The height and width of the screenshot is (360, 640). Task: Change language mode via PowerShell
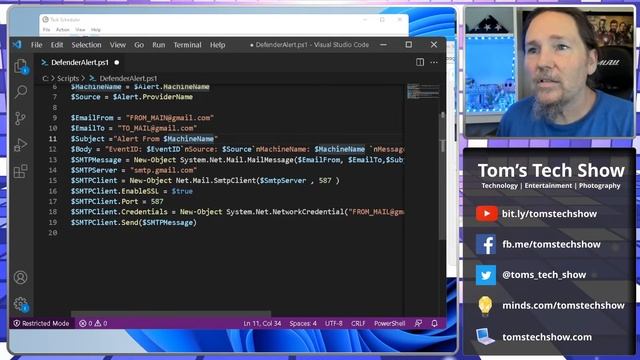tap(389, 323)
